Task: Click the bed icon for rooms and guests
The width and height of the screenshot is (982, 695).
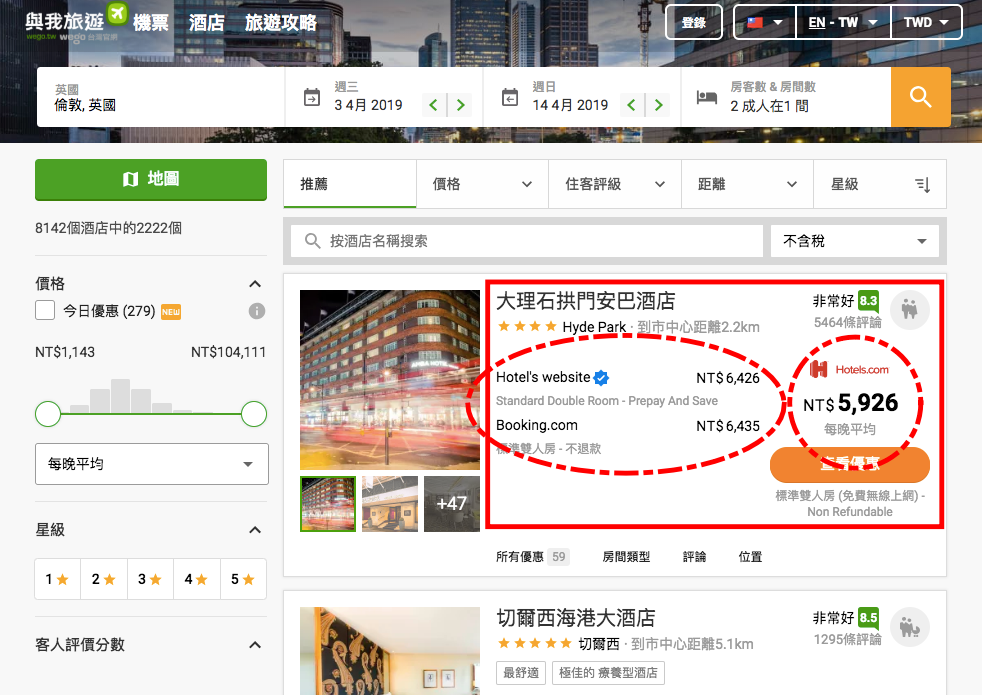Action: tap(706, 98)
